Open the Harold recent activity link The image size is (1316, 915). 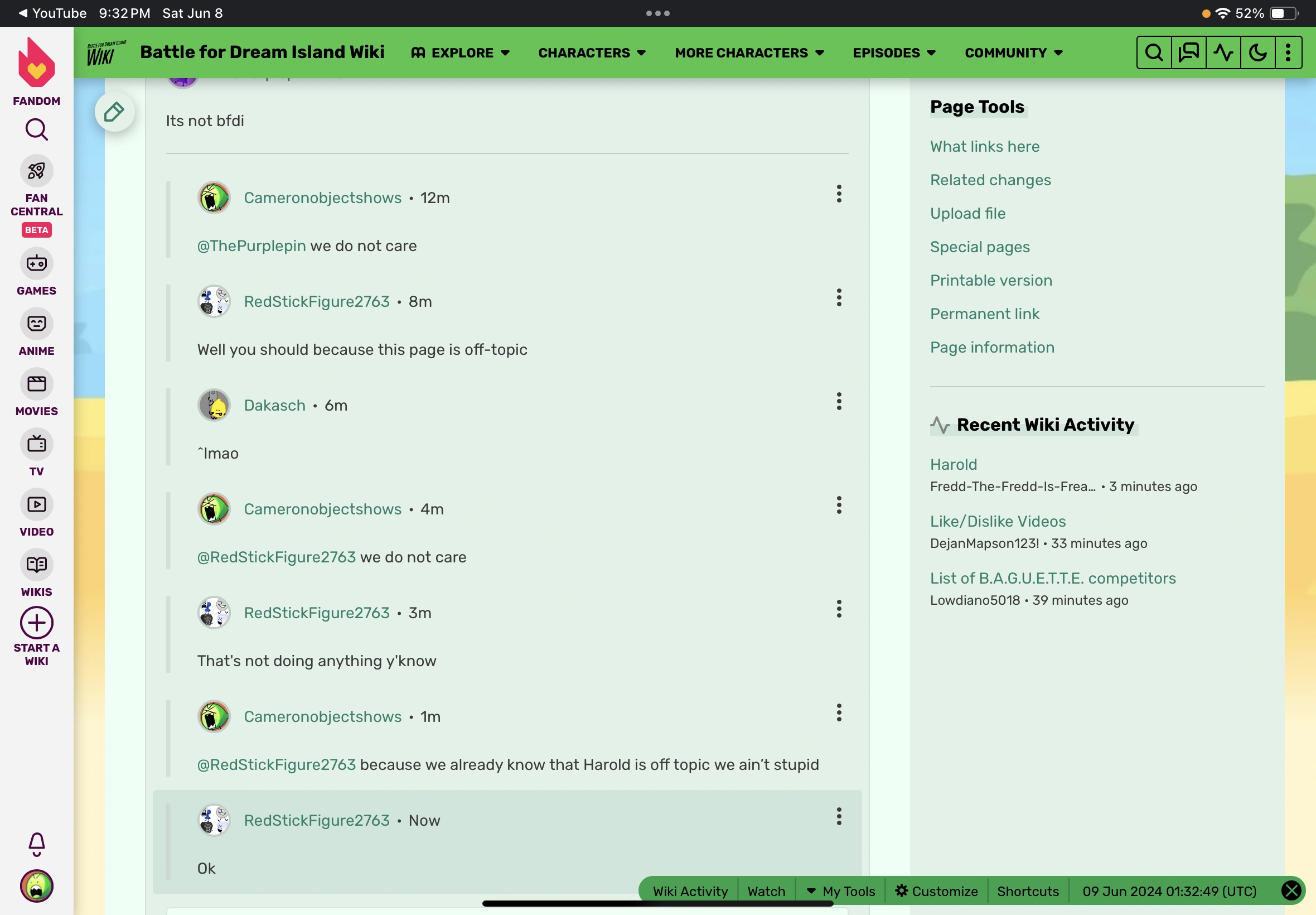tap(954, 464)
